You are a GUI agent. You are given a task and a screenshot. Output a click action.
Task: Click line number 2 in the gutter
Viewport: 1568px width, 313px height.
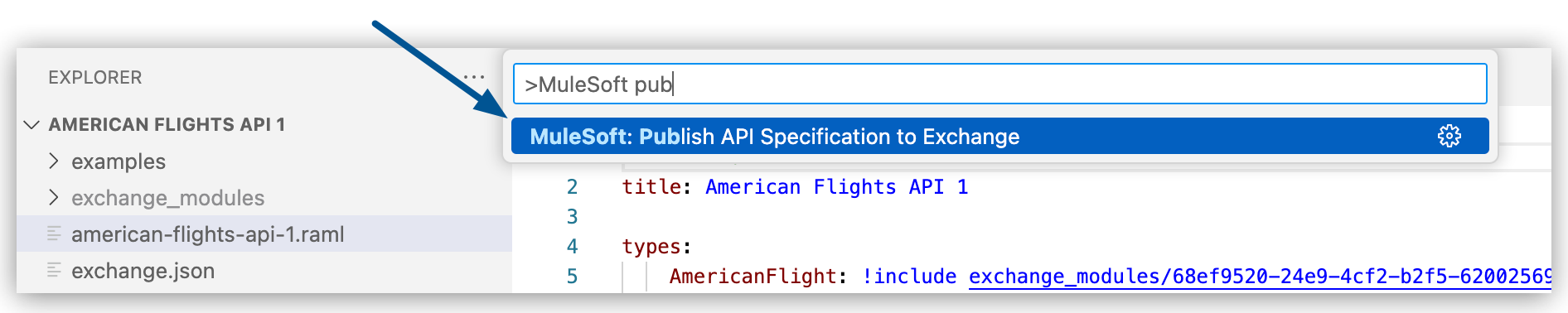tap(572, 187)
